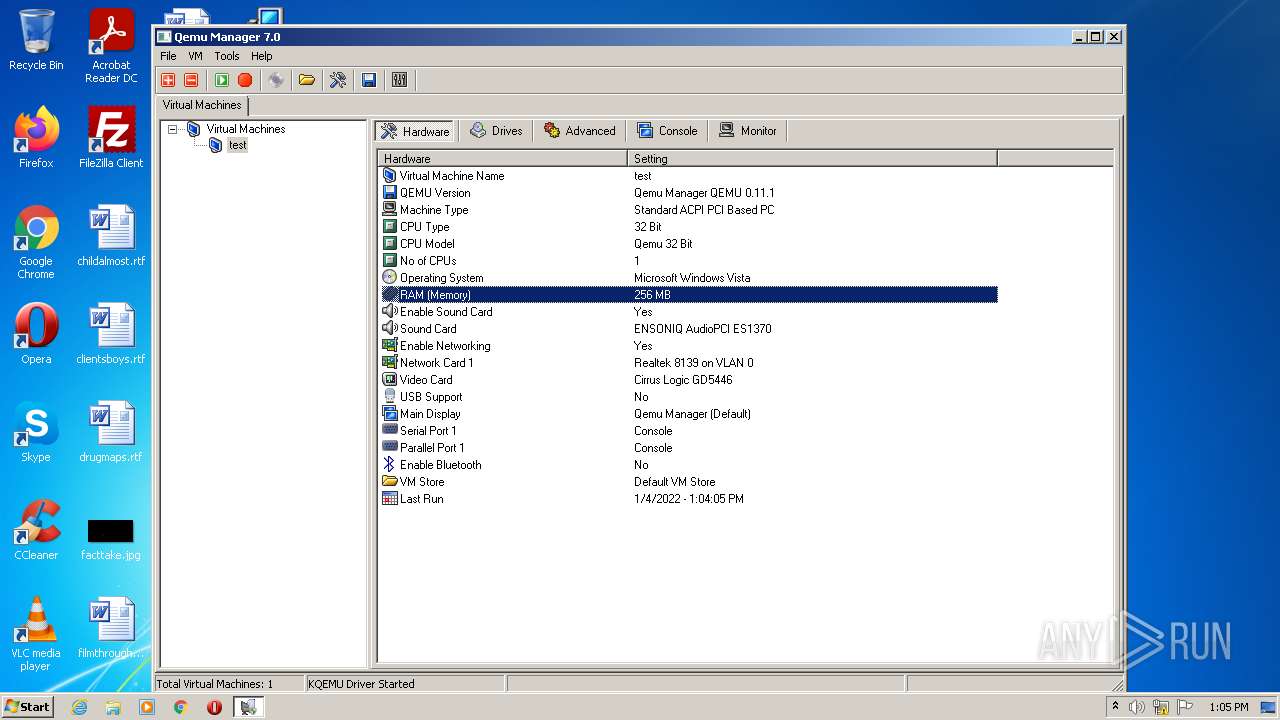
Task: Click the Windows Start button
Action: point(28,707)
